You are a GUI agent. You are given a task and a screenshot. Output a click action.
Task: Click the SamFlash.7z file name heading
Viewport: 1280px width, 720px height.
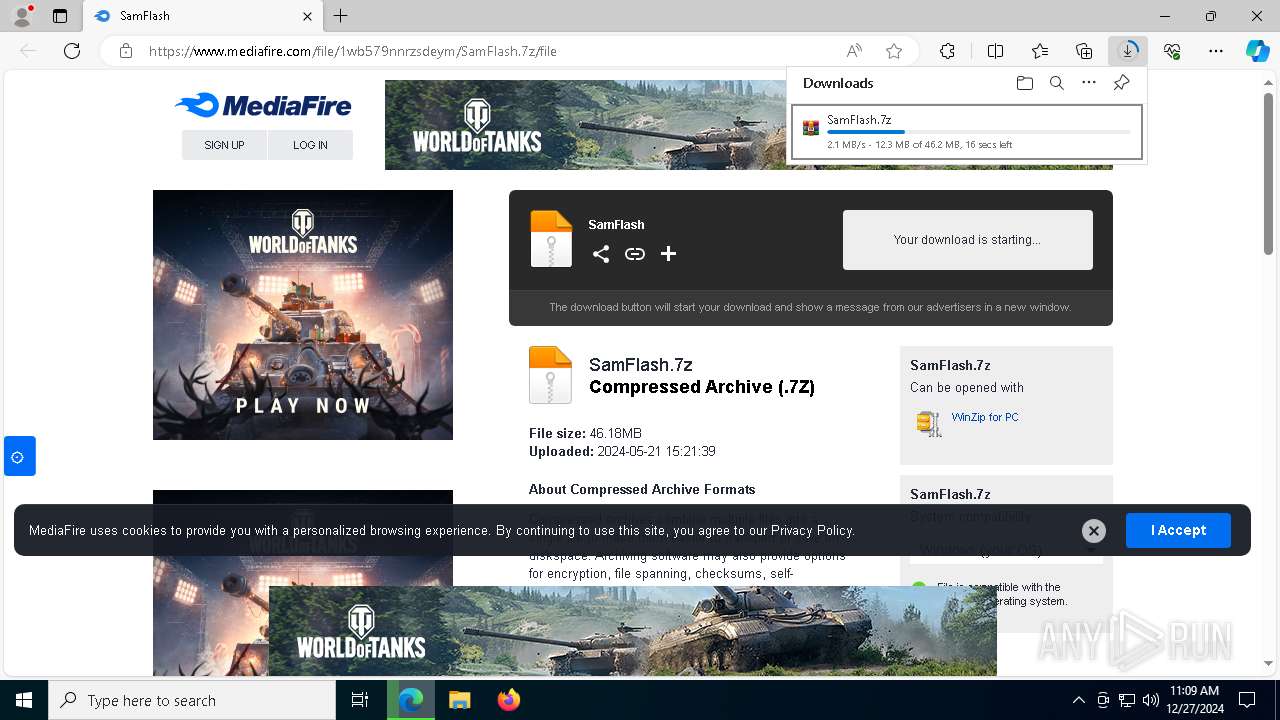pos(641,365)
